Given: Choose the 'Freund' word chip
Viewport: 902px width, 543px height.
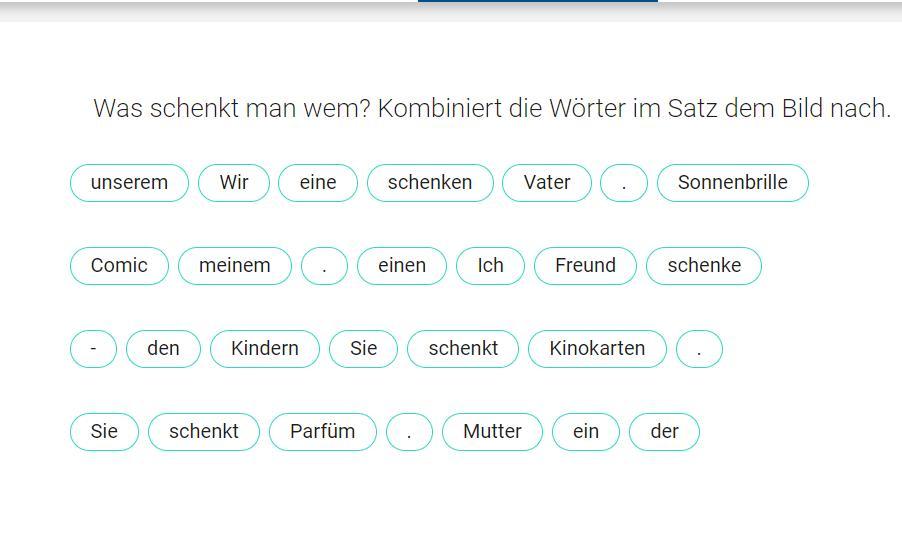Looking at the screenshot, I should [x=585, y=266].
